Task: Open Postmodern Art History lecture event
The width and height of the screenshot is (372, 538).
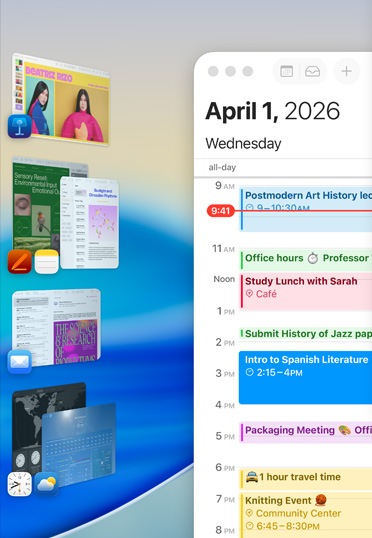Action: point(305,209)
